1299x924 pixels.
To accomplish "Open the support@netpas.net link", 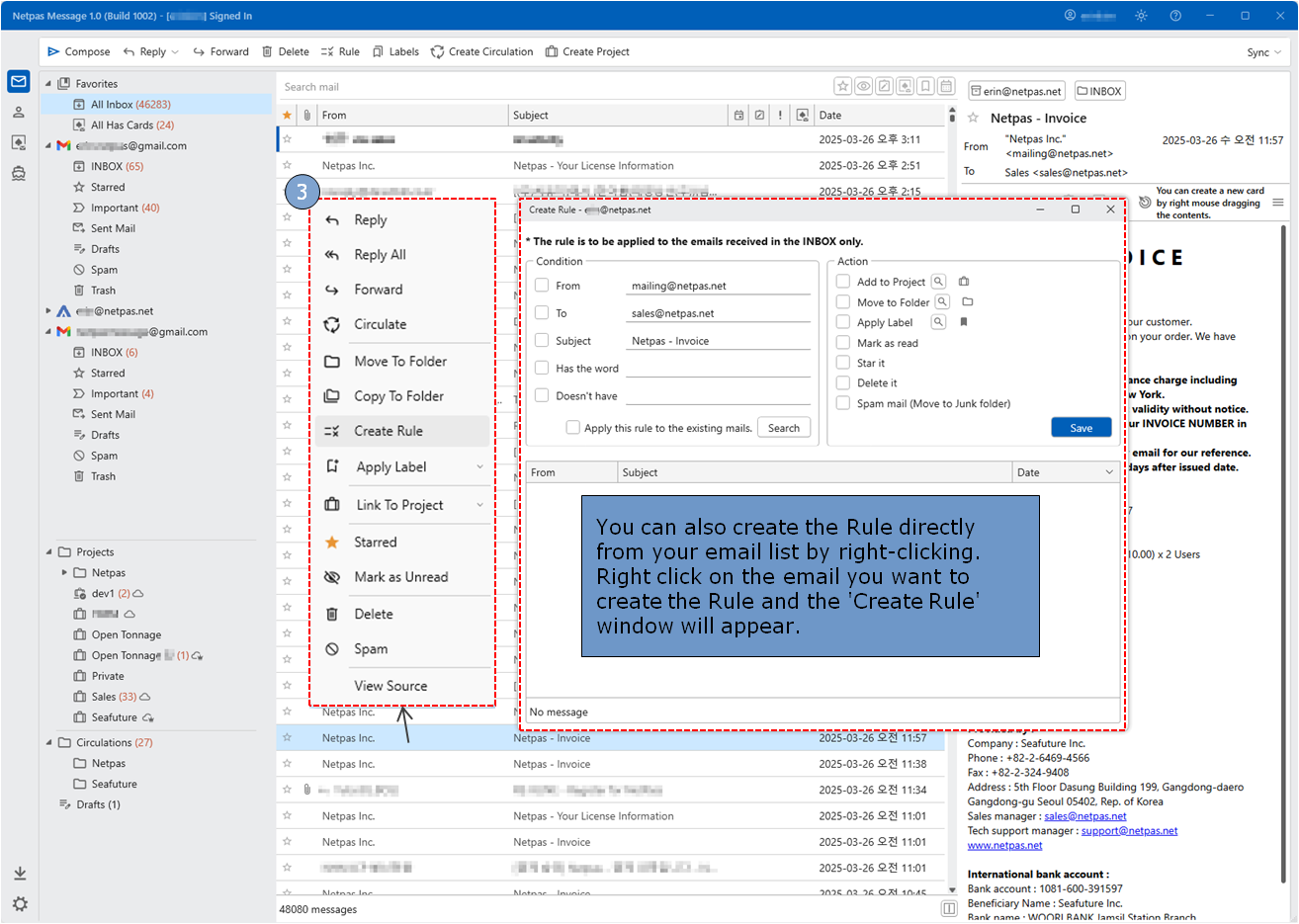I will pyautogui.click(x=1129, y=831).
